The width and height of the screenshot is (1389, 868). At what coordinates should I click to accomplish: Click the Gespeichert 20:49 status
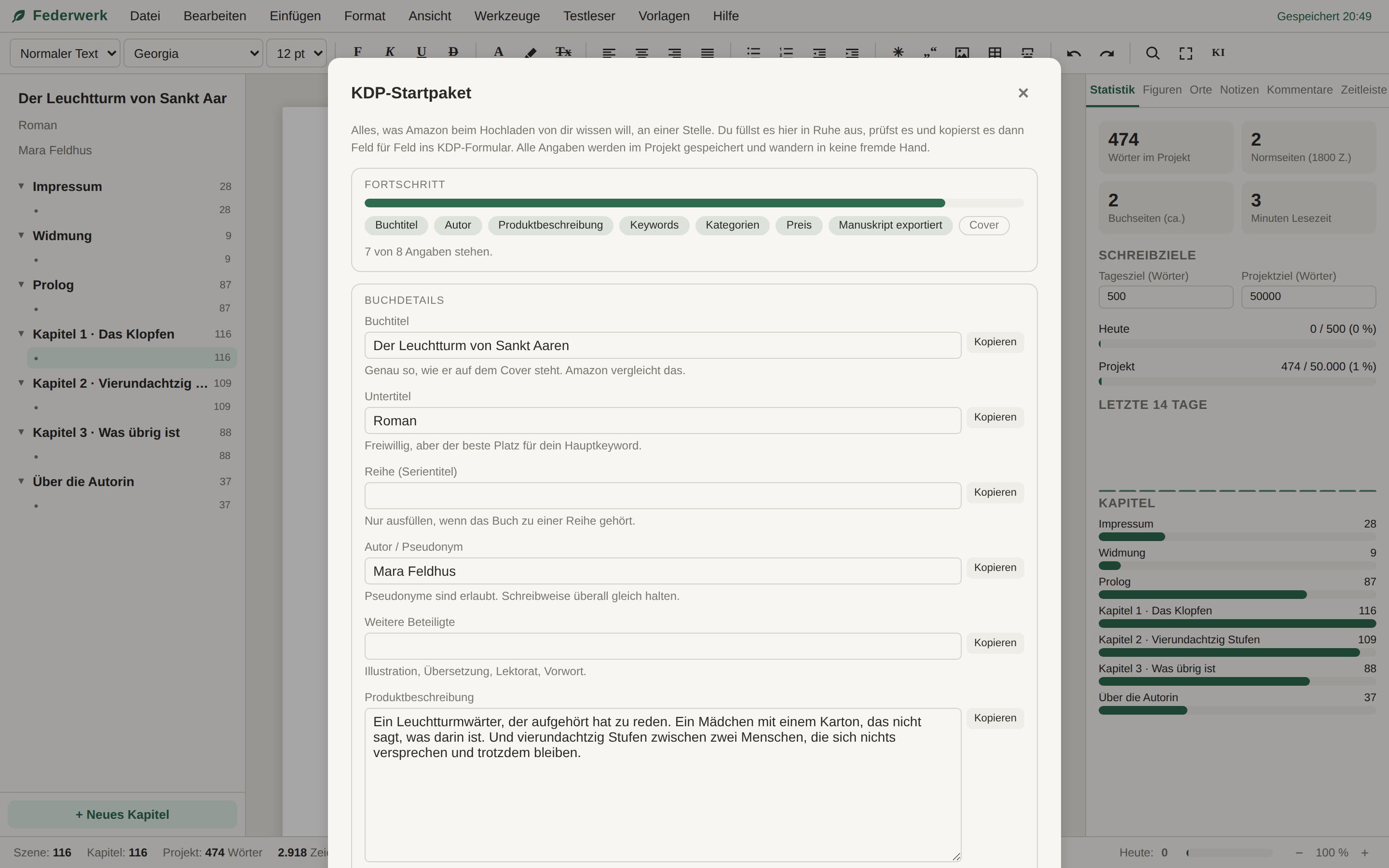(x=1323, y=16)
